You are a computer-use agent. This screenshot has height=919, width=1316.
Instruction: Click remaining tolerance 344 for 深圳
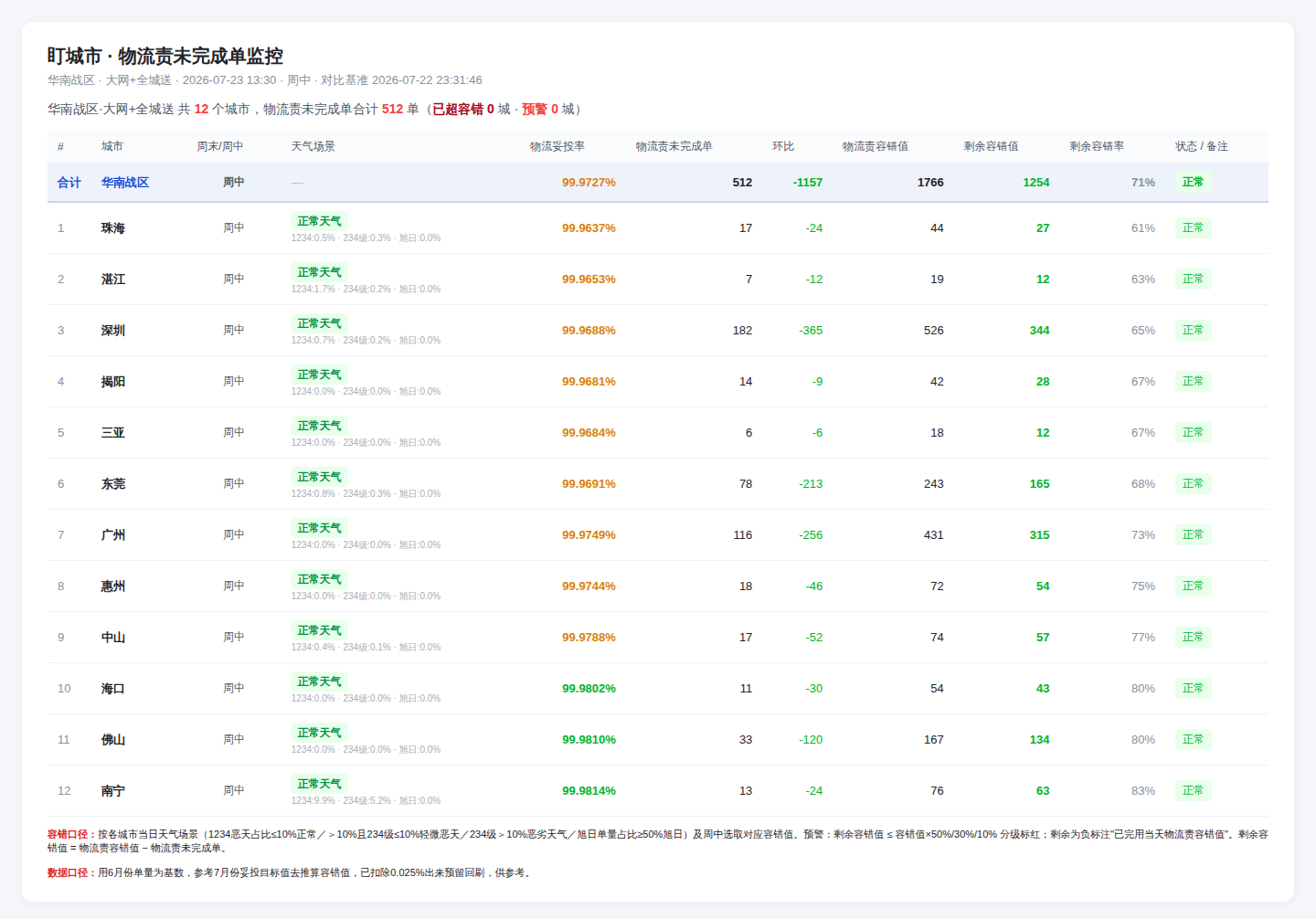pyautogui.click(x=1040, y=331)
